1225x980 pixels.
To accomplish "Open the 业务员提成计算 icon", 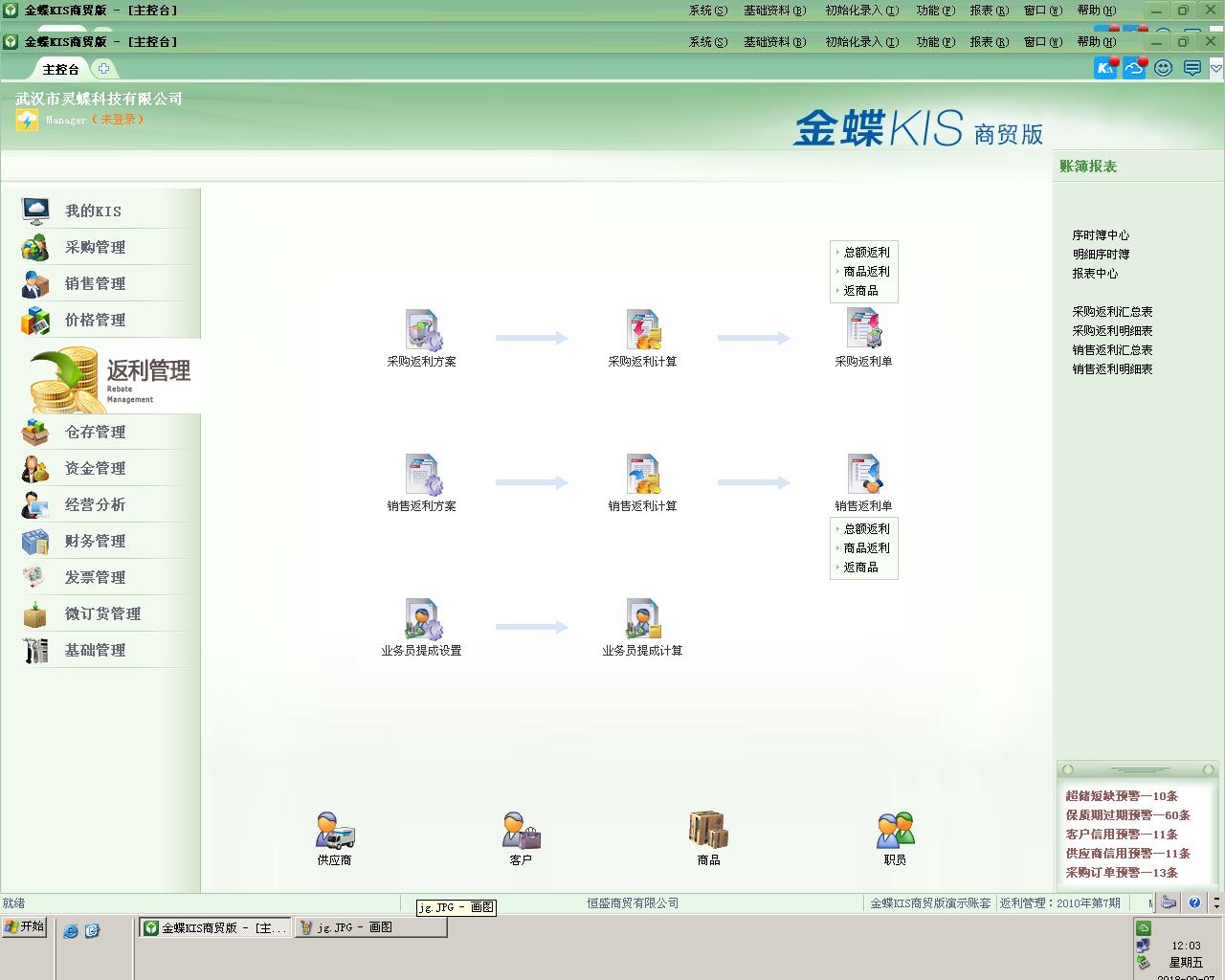I will (643, 619).
